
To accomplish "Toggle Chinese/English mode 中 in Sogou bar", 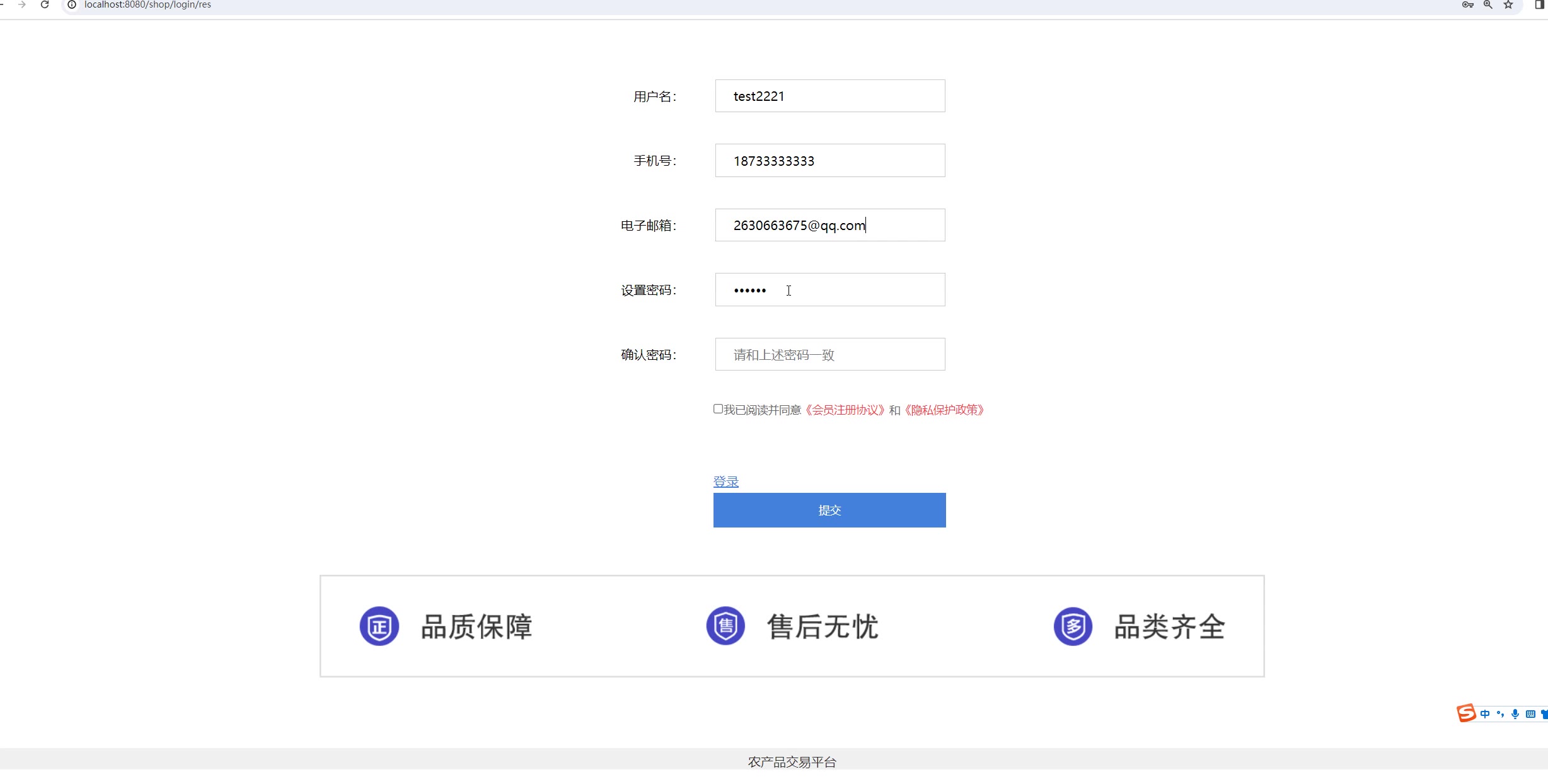I will coord(1485,714).
